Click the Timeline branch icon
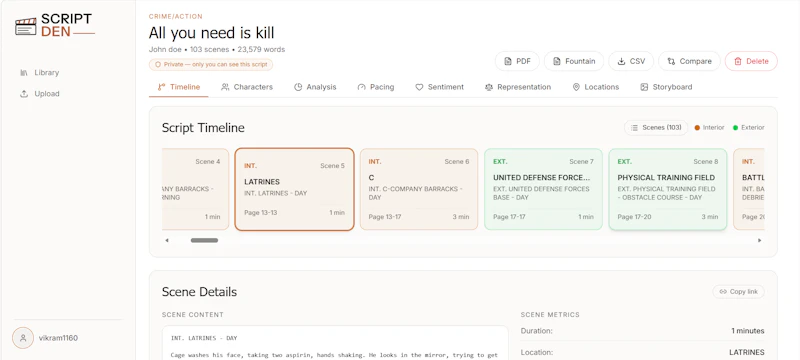Viewport: 800px width, 360px height. point(161,87)
